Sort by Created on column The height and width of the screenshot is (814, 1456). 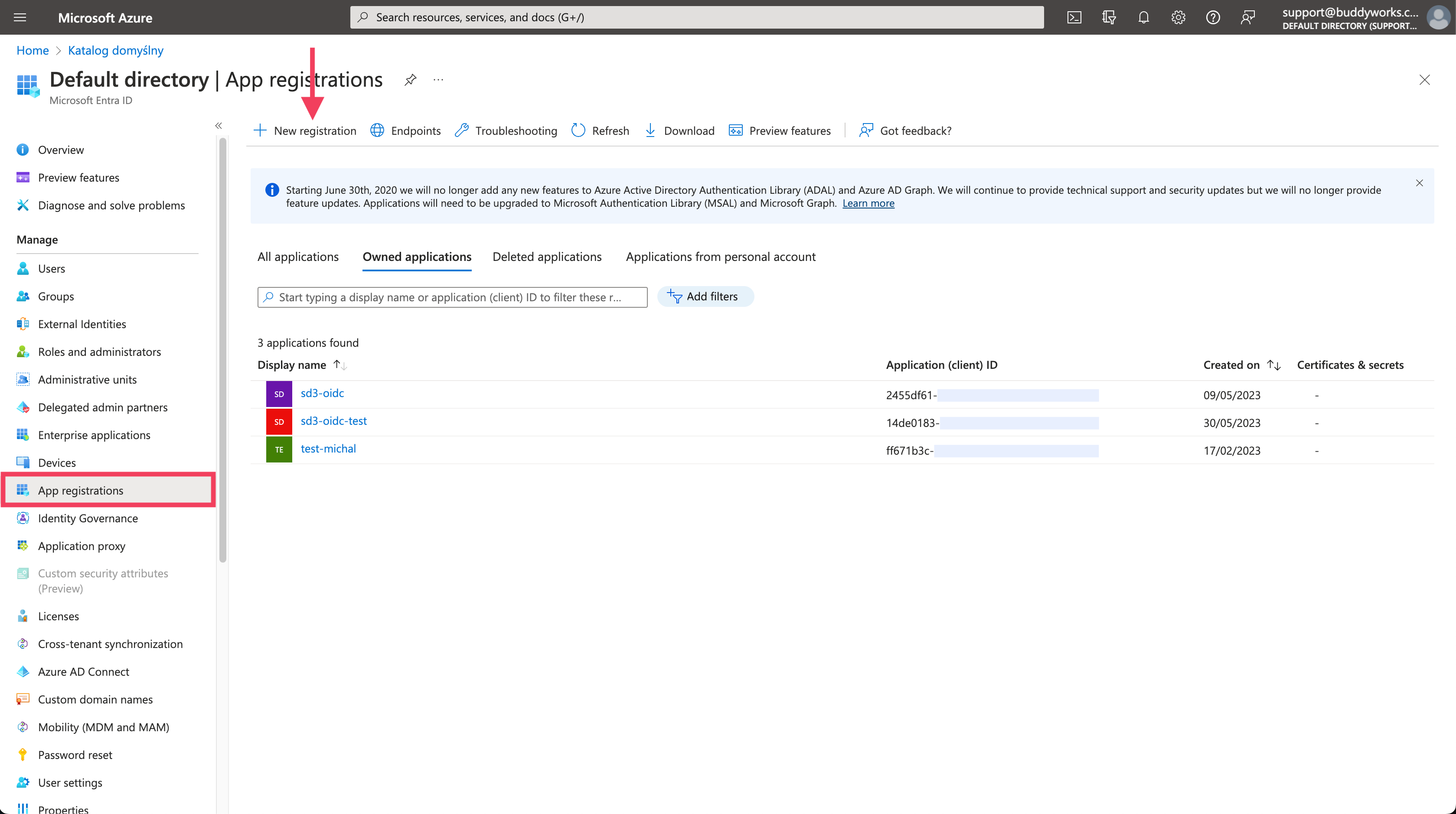1242,365
